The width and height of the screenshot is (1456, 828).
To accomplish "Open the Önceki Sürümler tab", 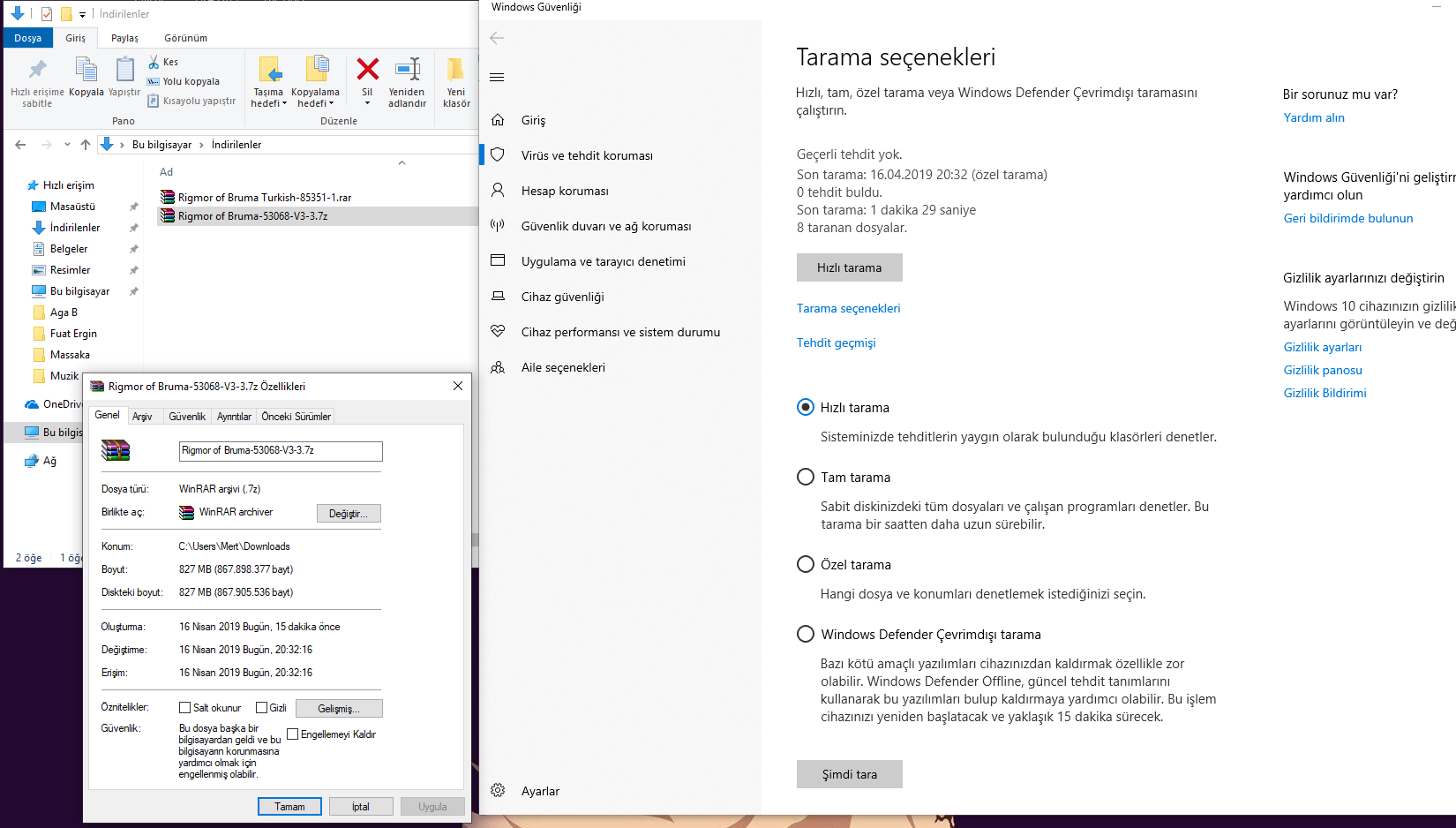I will (296, 417).
